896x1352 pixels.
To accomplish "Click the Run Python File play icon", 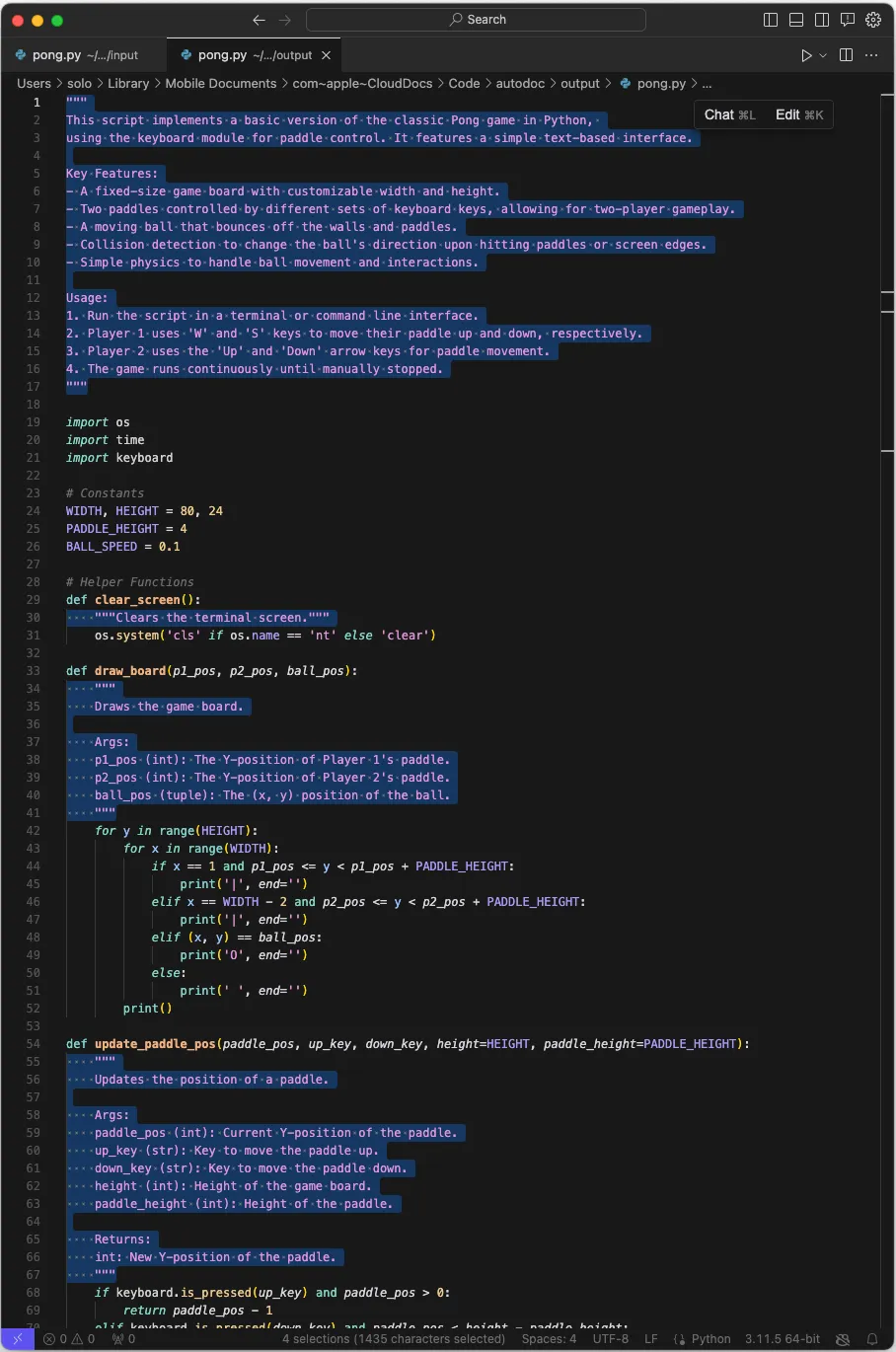I will 806,55.
